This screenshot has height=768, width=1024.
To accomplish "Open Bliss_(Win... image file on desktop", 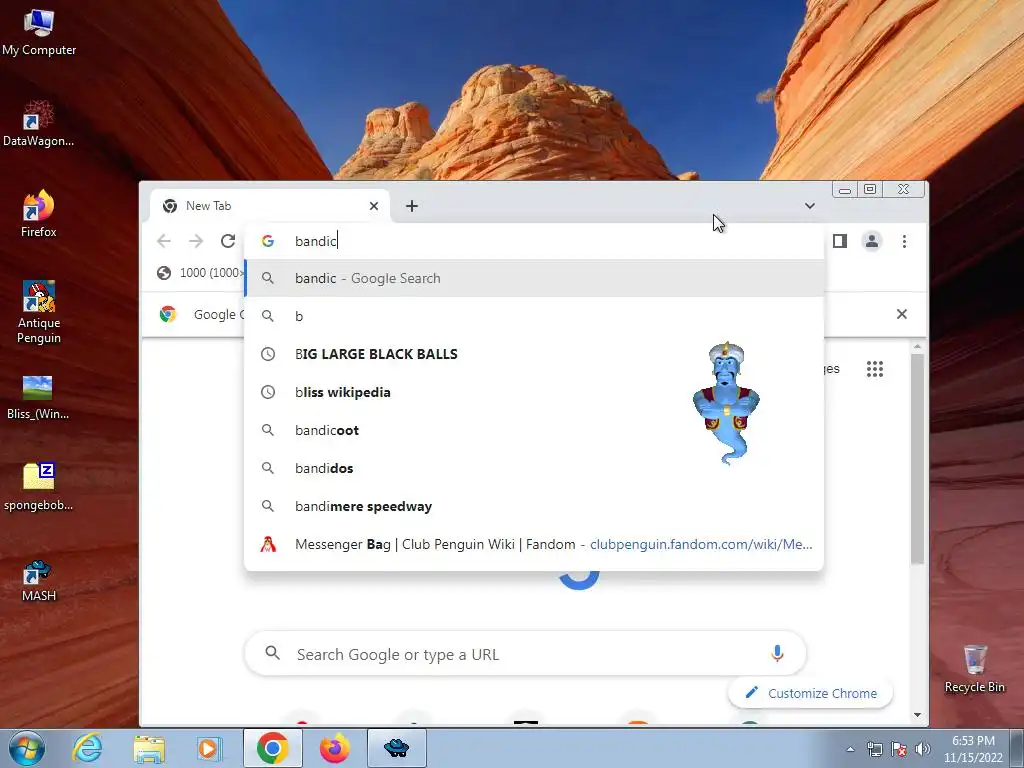I will [x=38, y=397].
